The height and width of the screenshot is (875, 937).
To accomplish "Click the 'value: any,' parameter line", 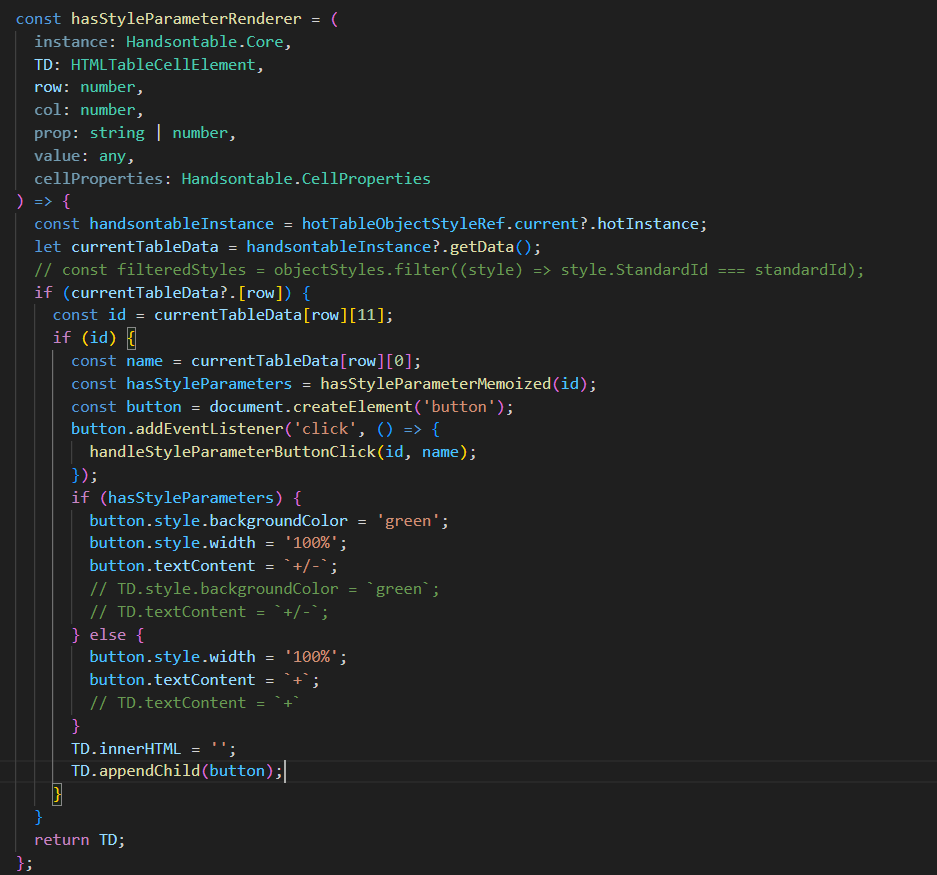I will click(x=84, y=156).
